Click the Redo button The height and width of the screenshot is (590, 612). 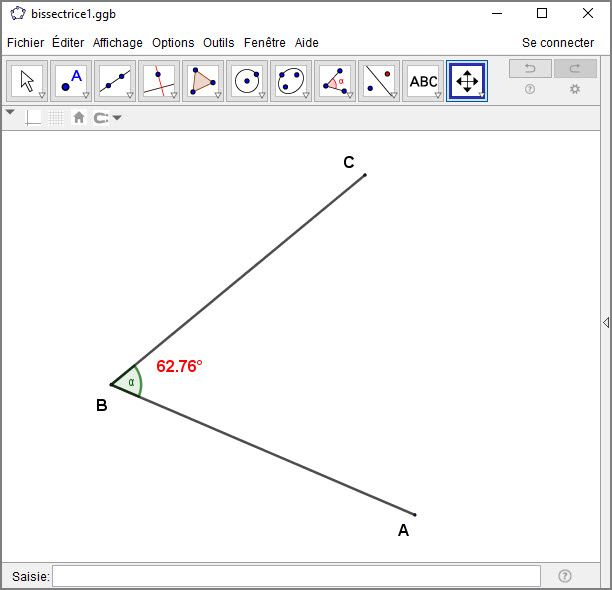pos(575,69)
